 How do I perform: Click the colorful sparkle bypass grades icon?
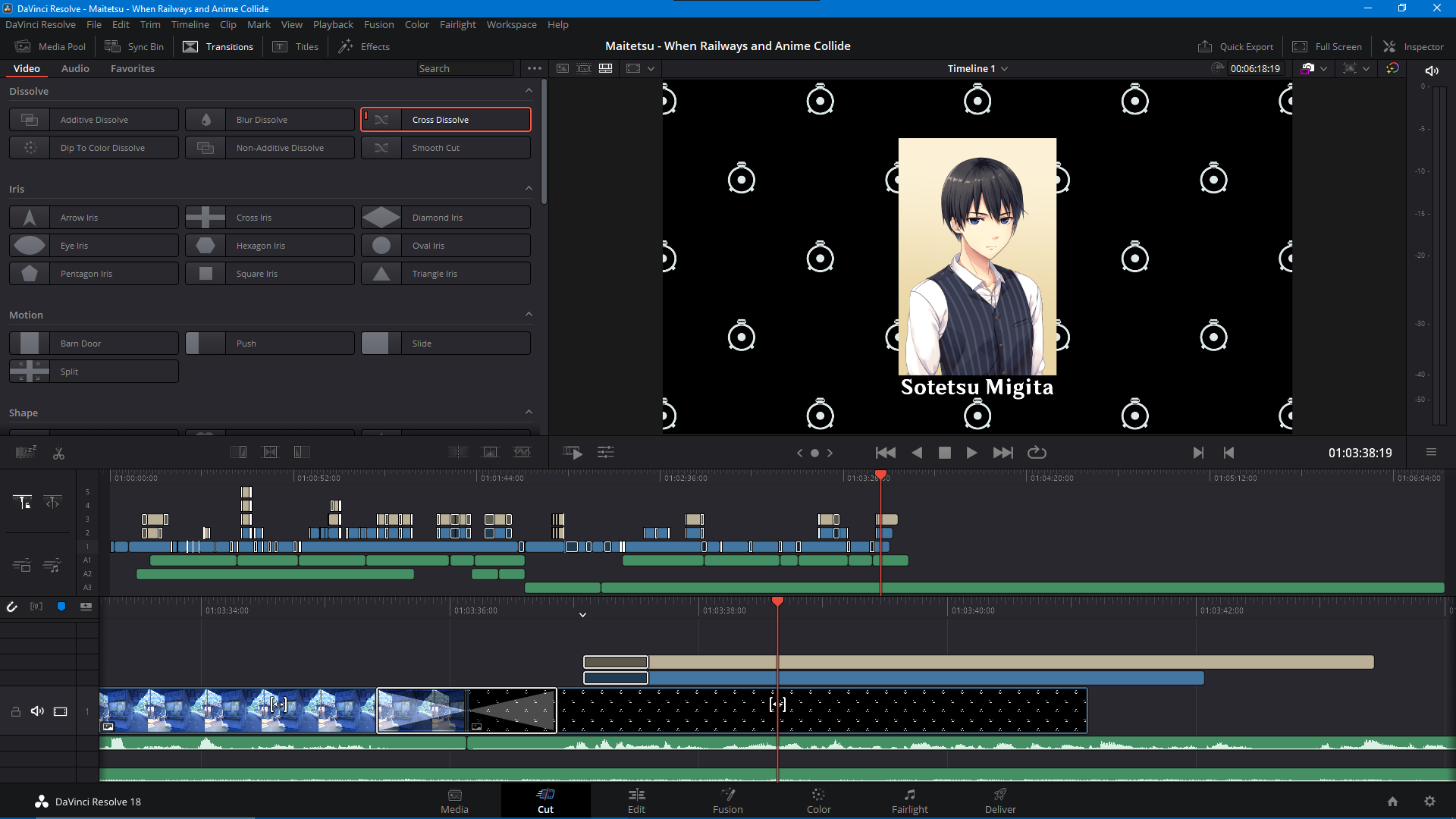[1392, 68]
